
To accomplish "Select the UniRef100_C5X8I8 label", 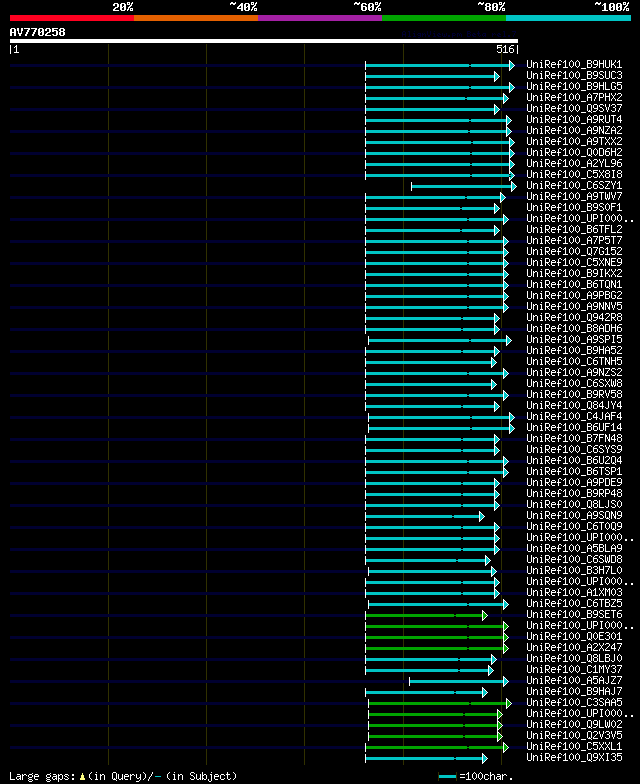I will [574, 174].
